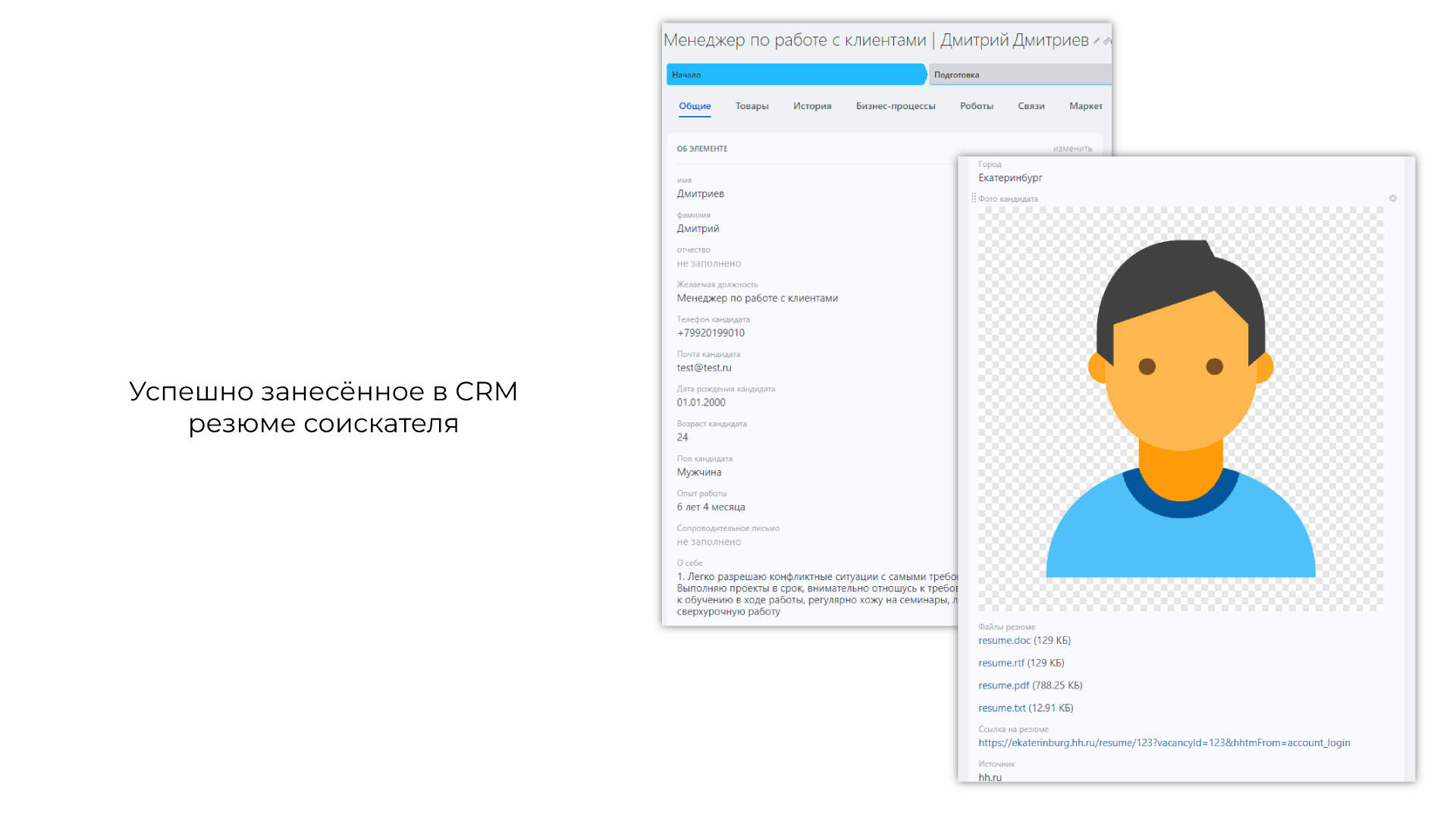Screen dimensions: 1456x819
Task: Go to the Бизнес-процессы tab
Action: coord(896,106)
